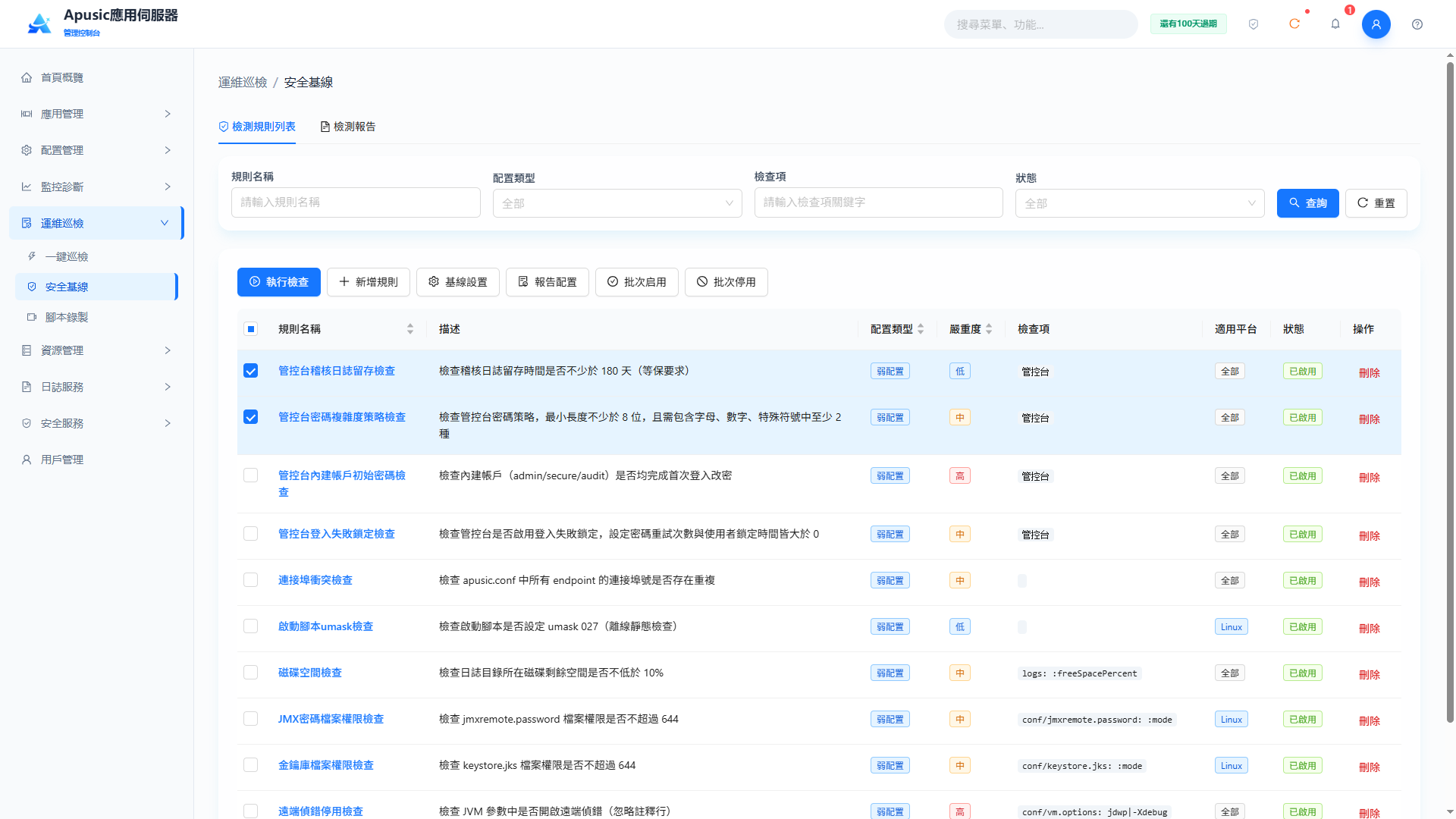
Task: Sort by 配置類型 column arrows
Action: [x=921, y=329]
